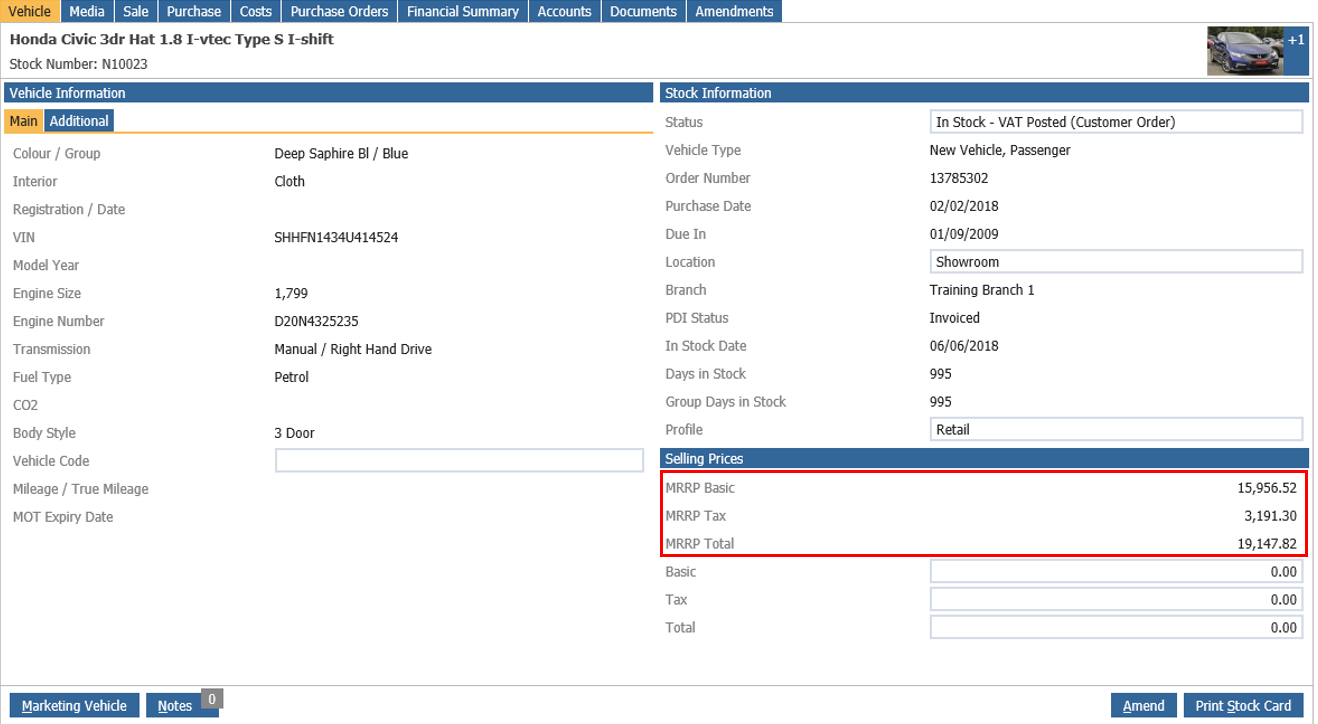Select the colour Deep Saphire Bl / Blue
Screen dimensions: 1318x724
point(341,154)
